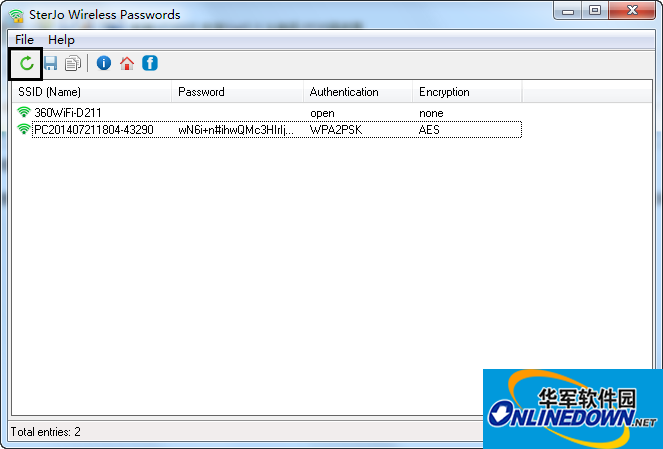Screen dimensions: 663x449
Task: Select the 360WiFi-D211 network row
Action: [269, 113]
